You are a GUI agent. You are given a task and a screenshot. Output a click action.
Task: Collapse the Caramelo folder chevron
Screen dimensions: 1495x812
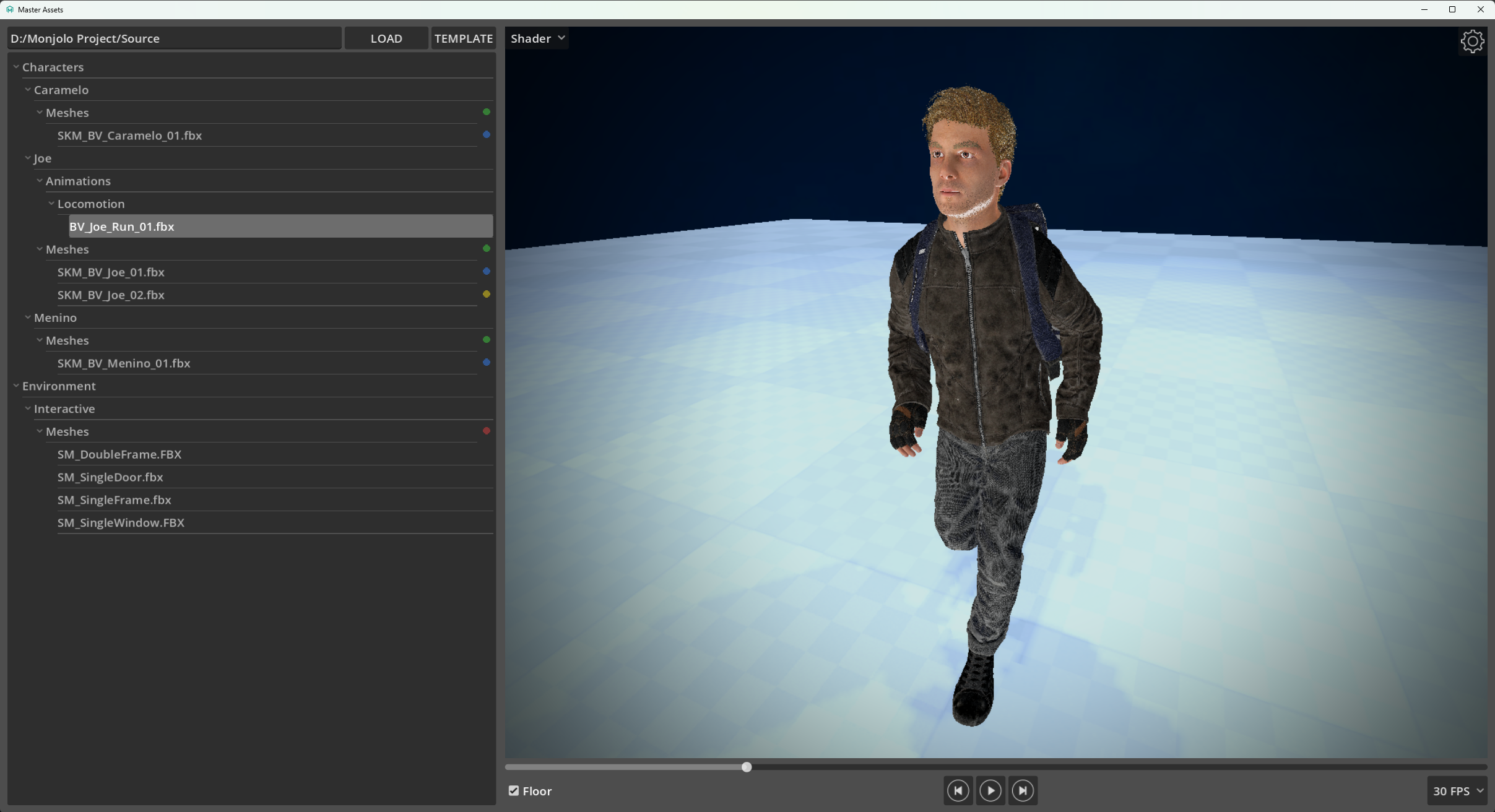(x=28, y=90)
